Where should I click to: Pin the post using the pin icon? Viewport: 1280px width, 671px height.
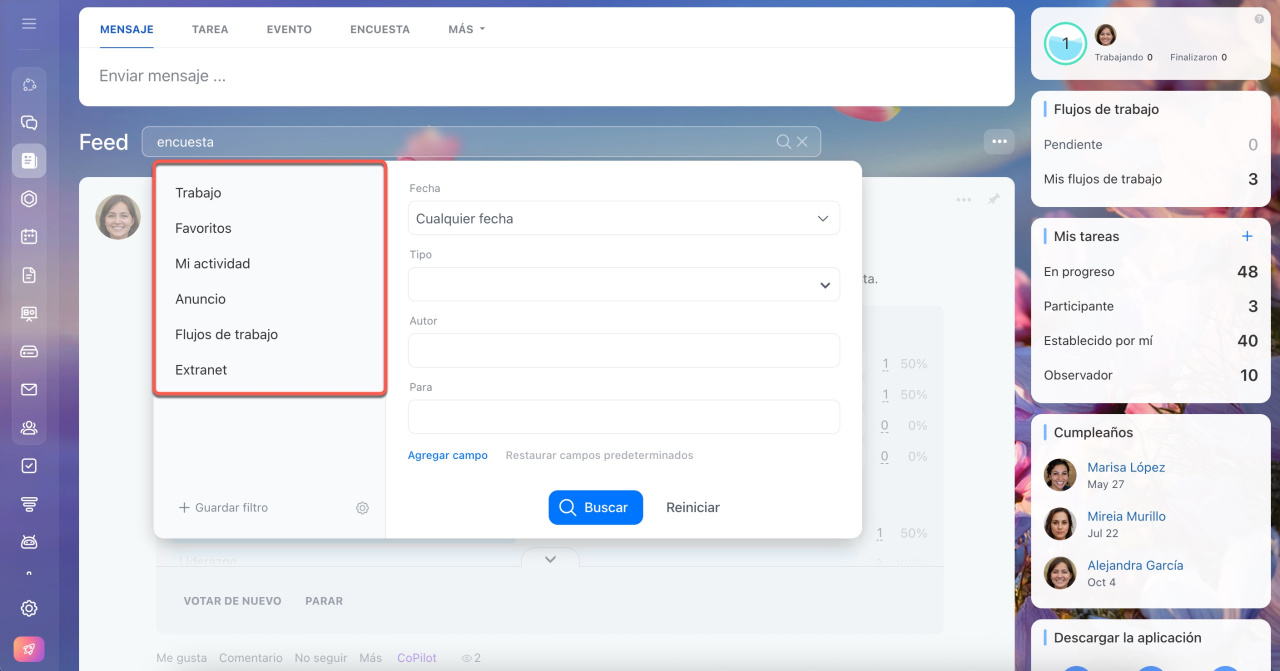pos(993,199)
